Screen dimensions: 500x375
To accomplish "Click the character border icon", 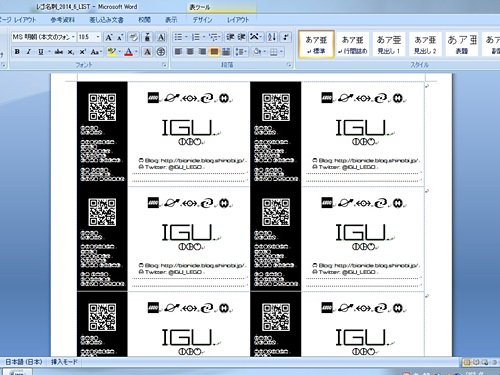I will pyautogui.click(x=161, y=37).
